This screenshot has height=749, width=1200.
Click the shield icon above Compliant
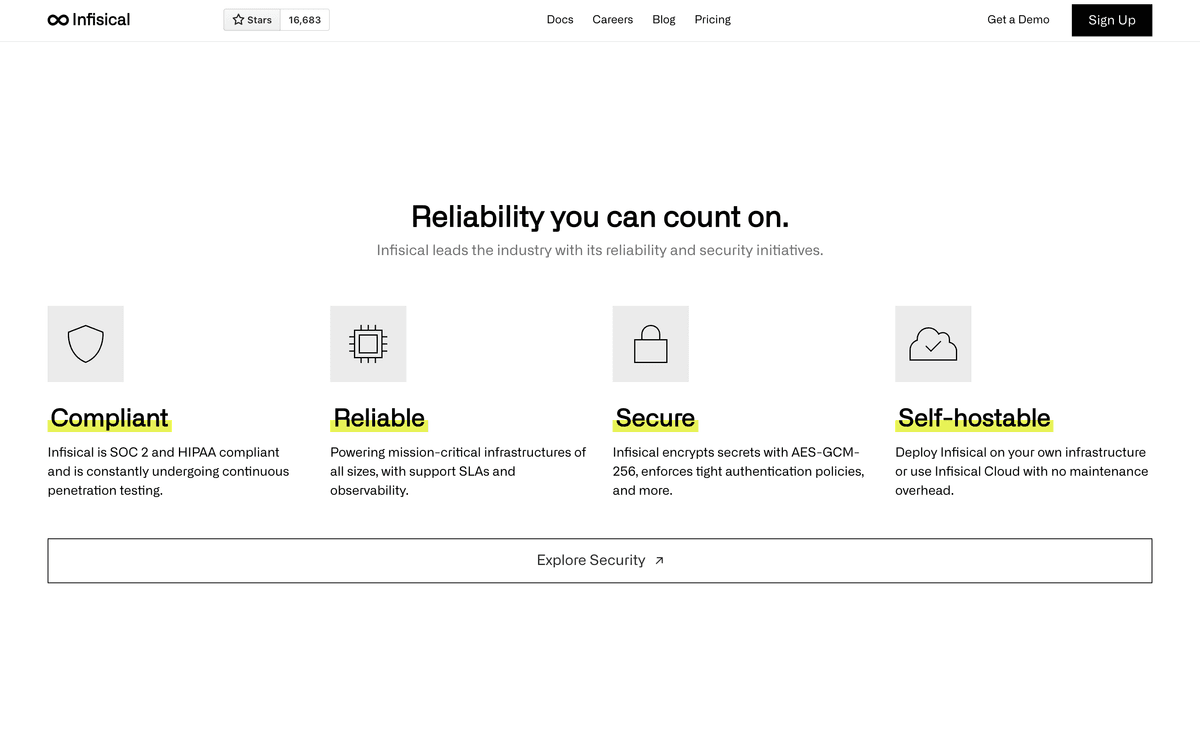click(x=85, y=344)
